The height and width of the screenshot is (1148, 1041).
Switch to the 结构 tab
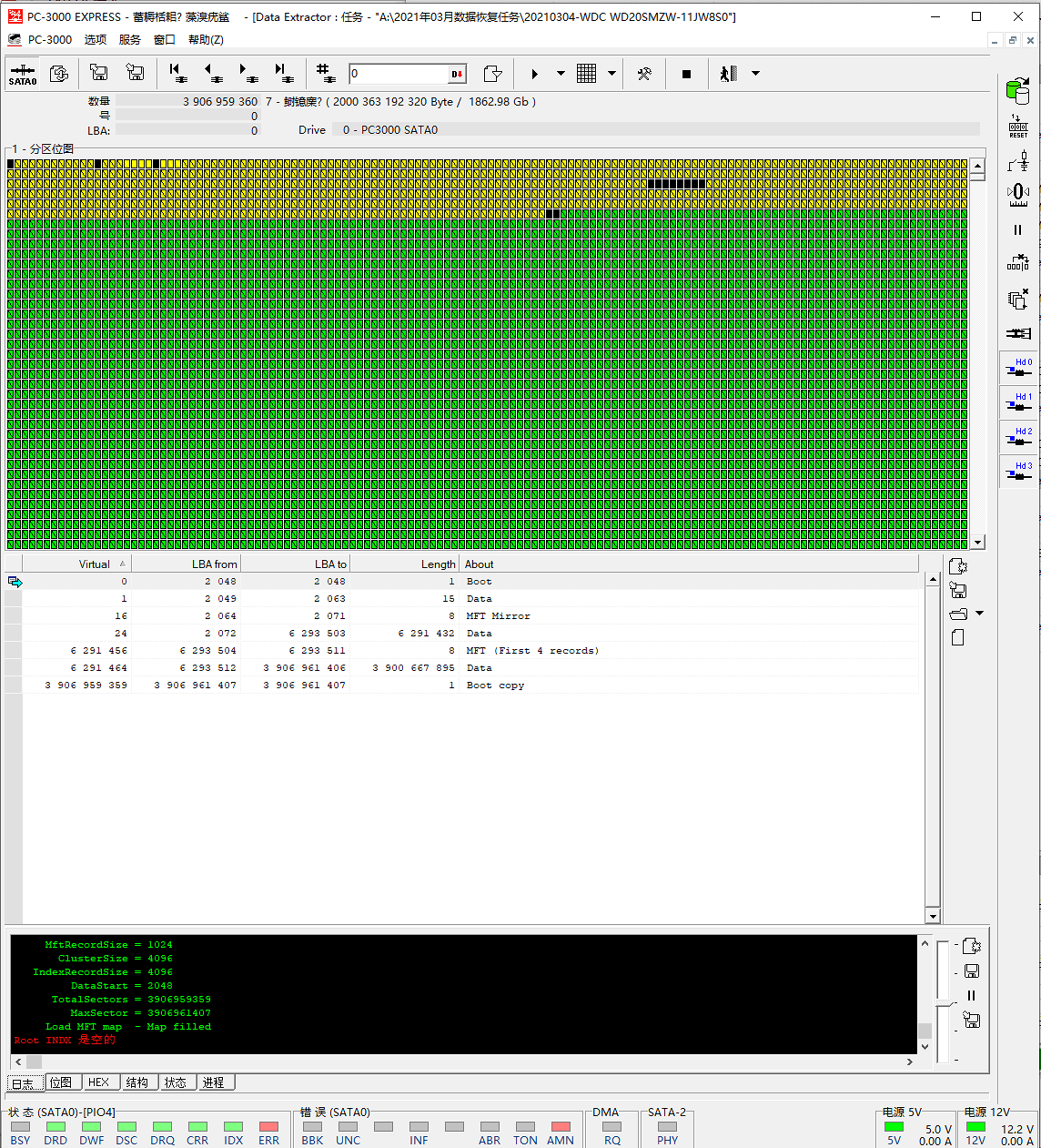click(137, 1082)
